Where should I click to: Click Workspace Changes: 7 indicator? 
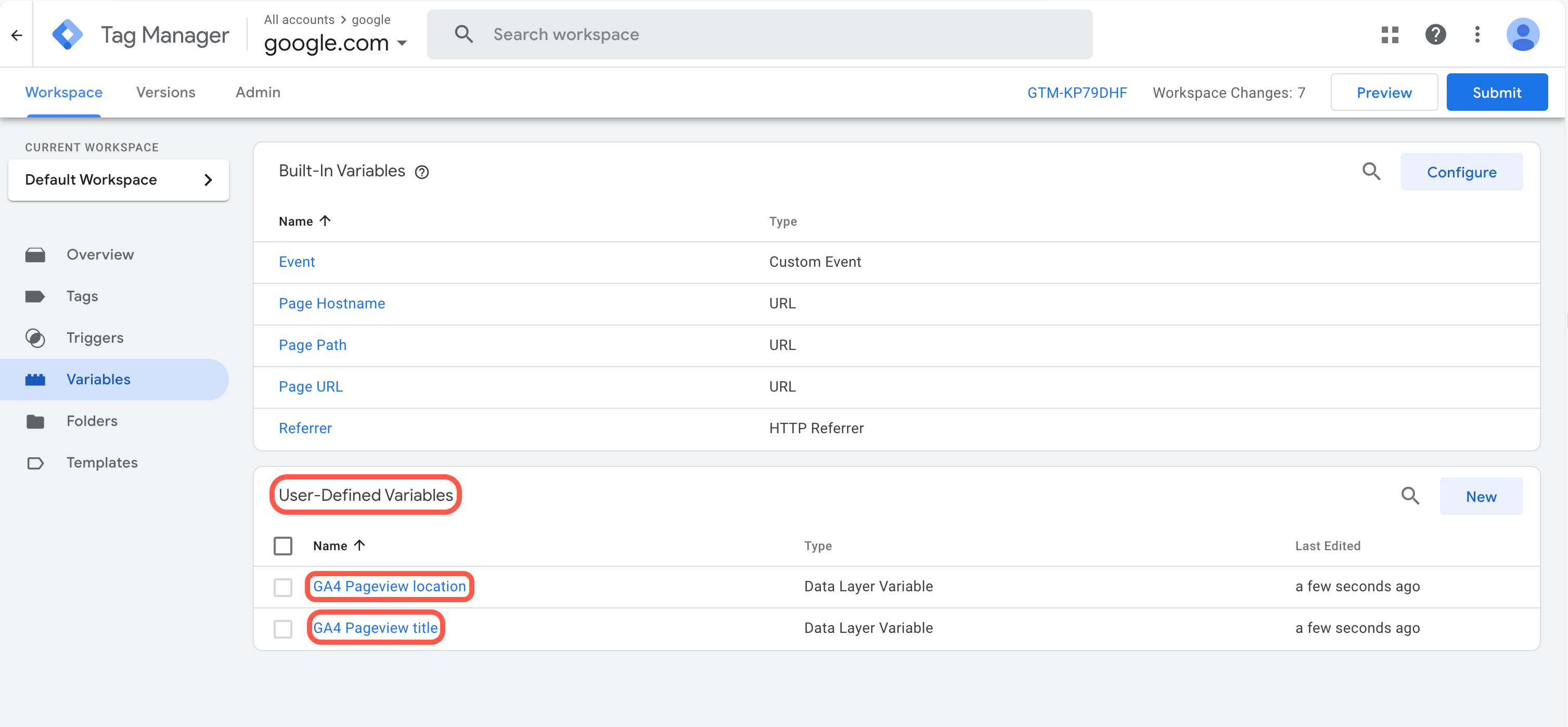pyautogui.click(x=1228, y=93)
